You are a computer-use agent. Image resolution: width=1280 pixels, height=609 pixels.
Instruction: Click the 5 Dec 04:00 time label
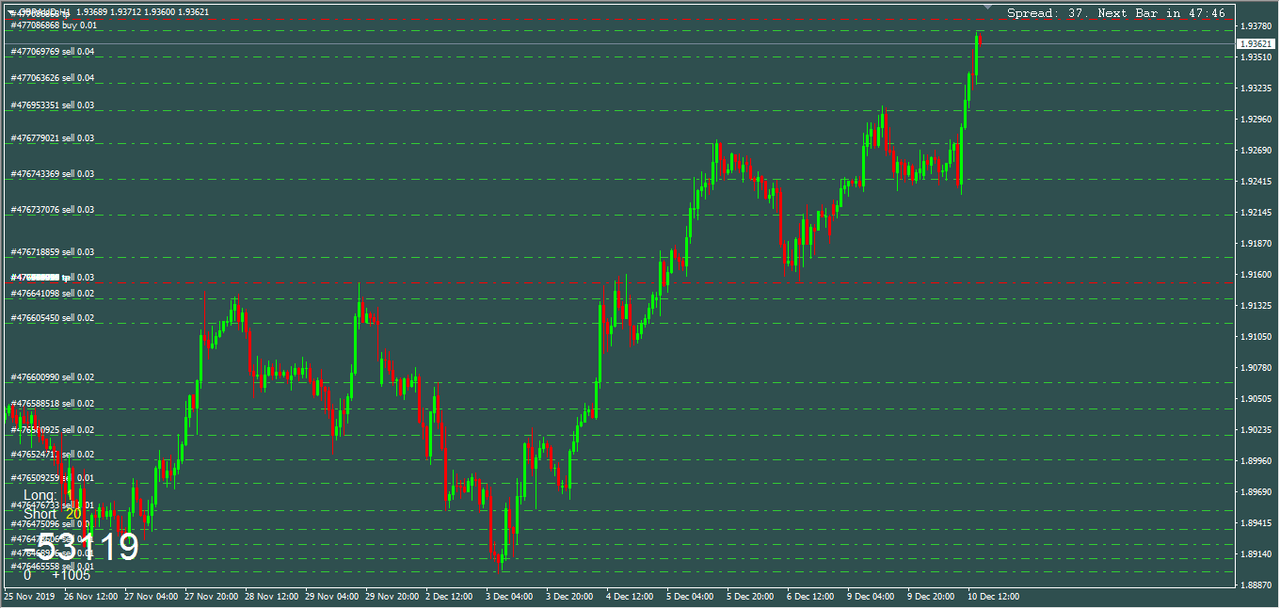[690, 596]
